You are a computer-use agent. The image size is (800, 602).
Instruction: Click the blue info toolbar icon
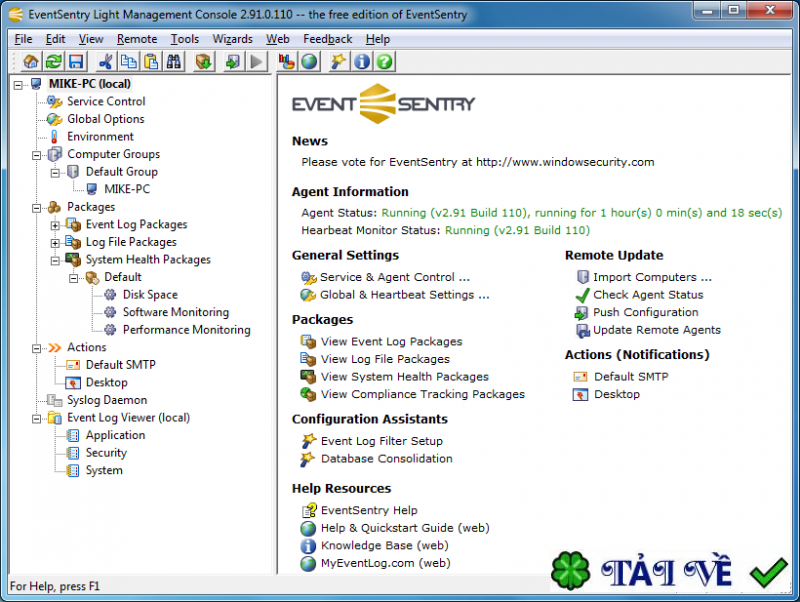(x=361, y=62)
